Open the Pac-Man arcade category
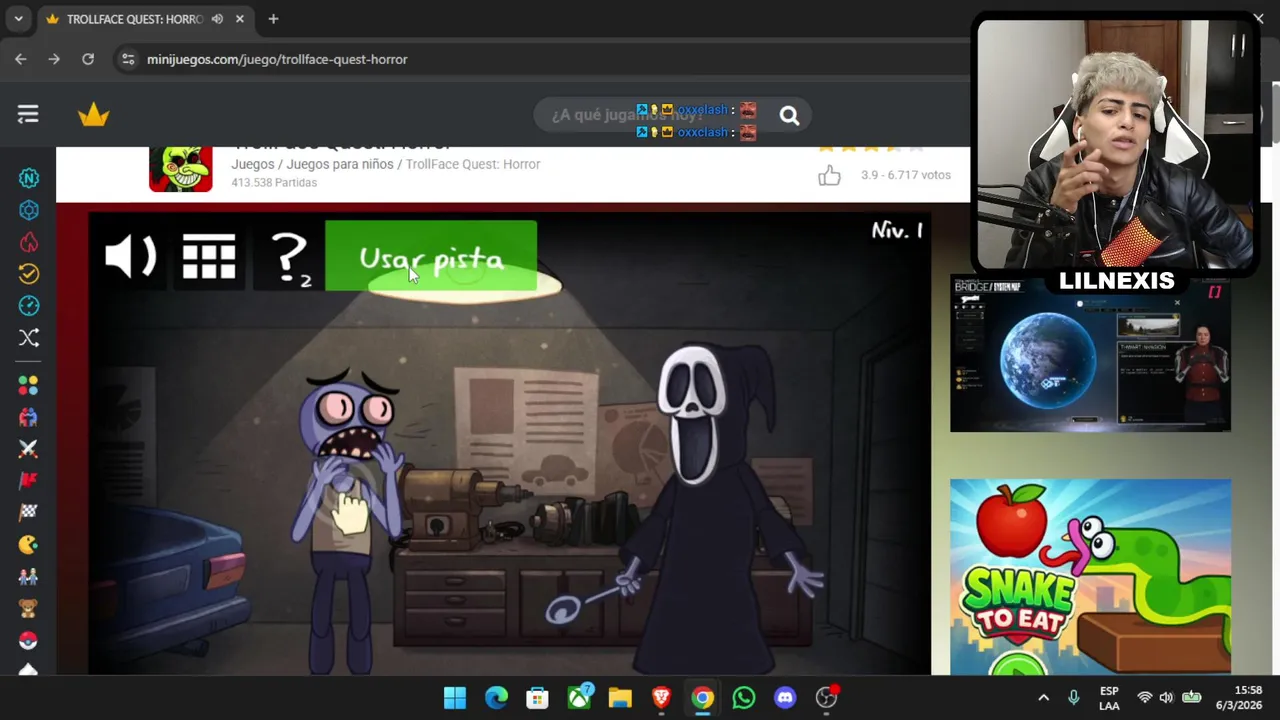This screenshot has height=720, width=1280. 29,545
